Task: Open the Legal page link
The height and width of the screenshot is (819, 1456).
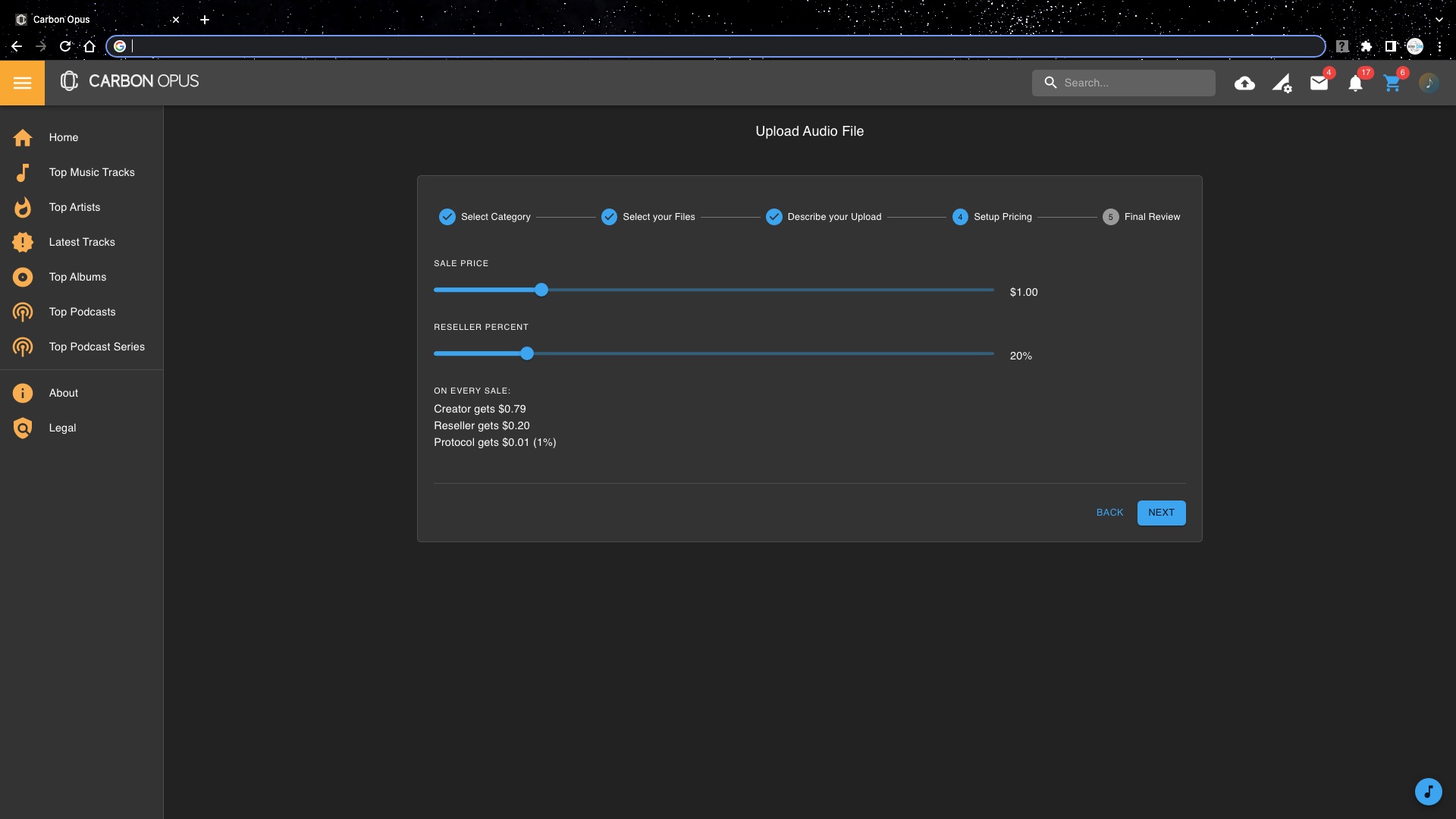Action: 62,428
